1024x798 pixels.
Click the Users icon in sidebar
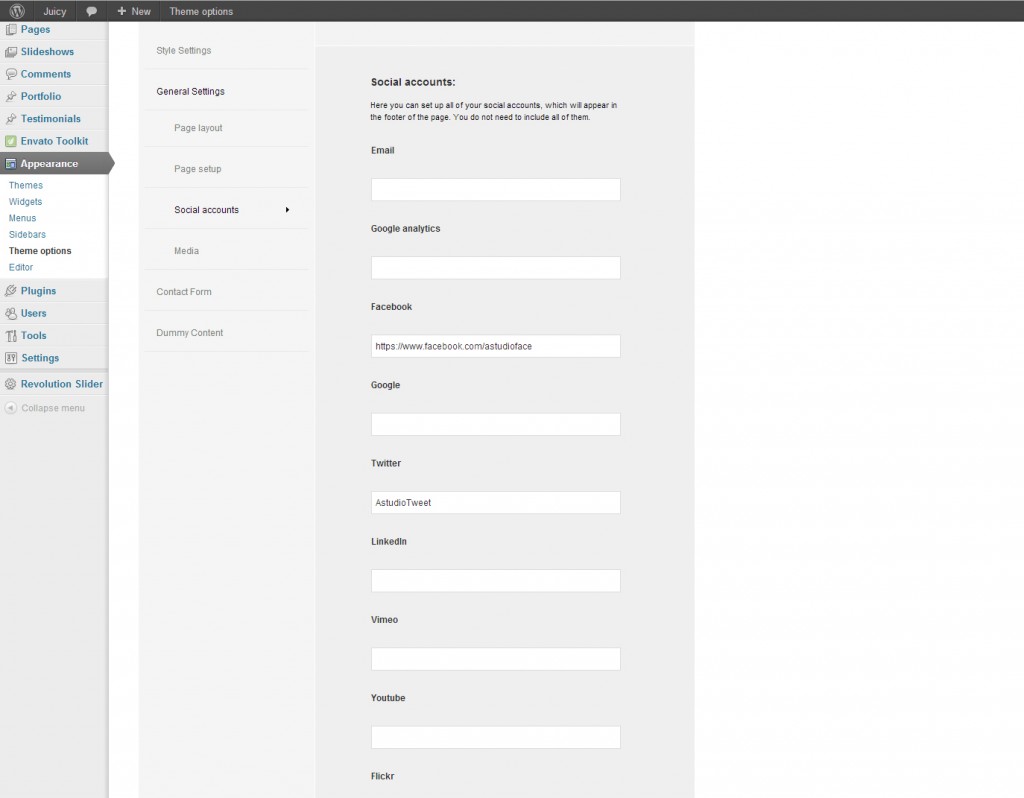[x=11, y=313]
